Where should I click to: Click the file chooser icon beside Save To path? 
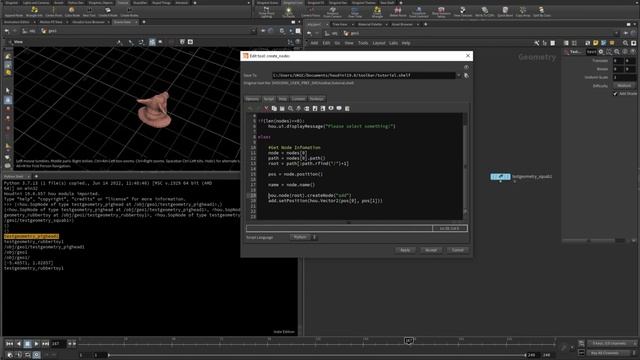click(466, 76)
